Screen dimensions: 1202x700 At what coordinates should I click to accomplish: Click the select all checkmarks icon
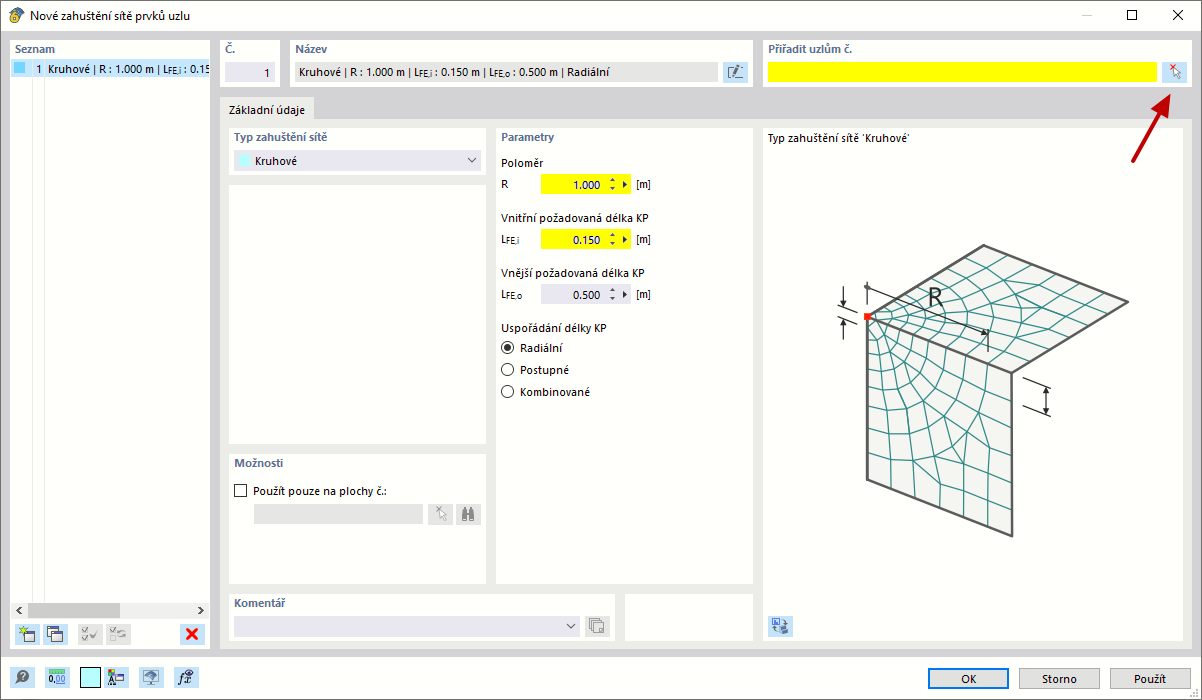[x=90, y=633]
